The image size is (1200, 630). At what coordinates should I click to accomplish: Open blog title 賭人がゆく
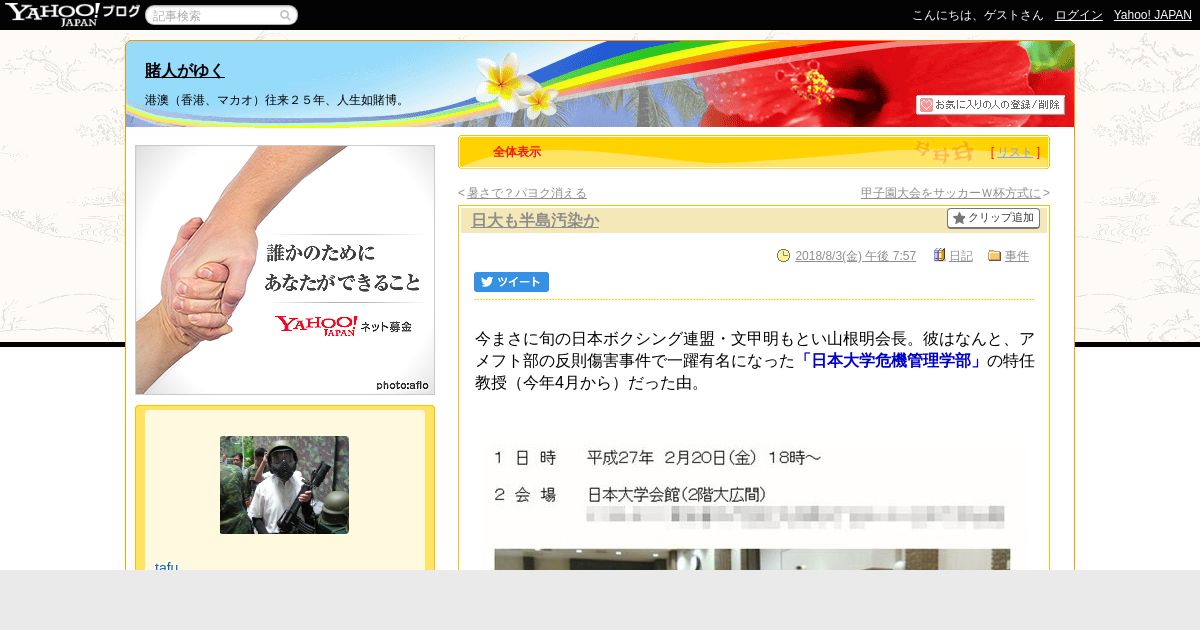[x=185, y=70]
